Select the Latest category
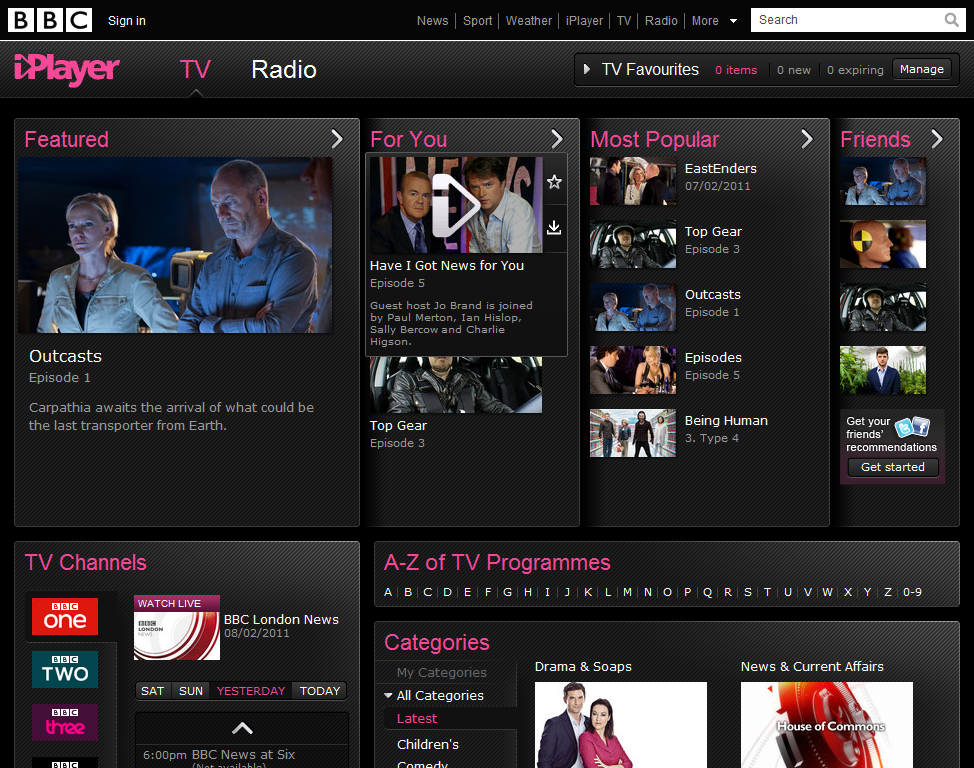974x768 pixels. pos(417,718)
